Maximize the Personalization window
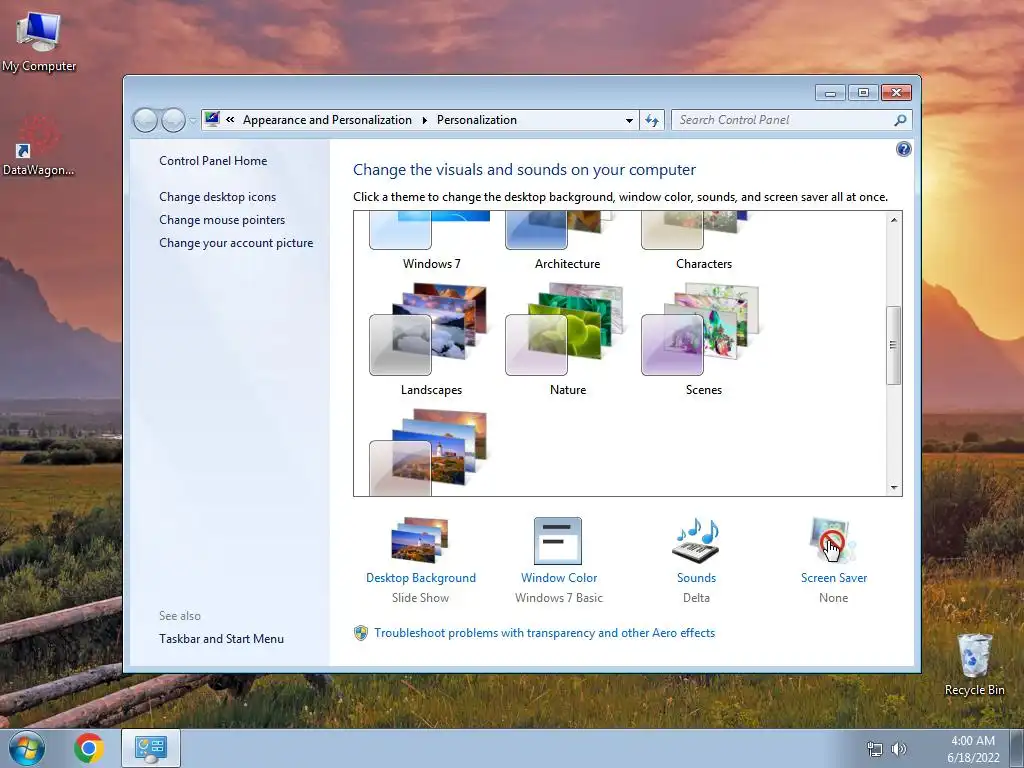The height and width of the screenshot is (768, 1024). point(863,93)
